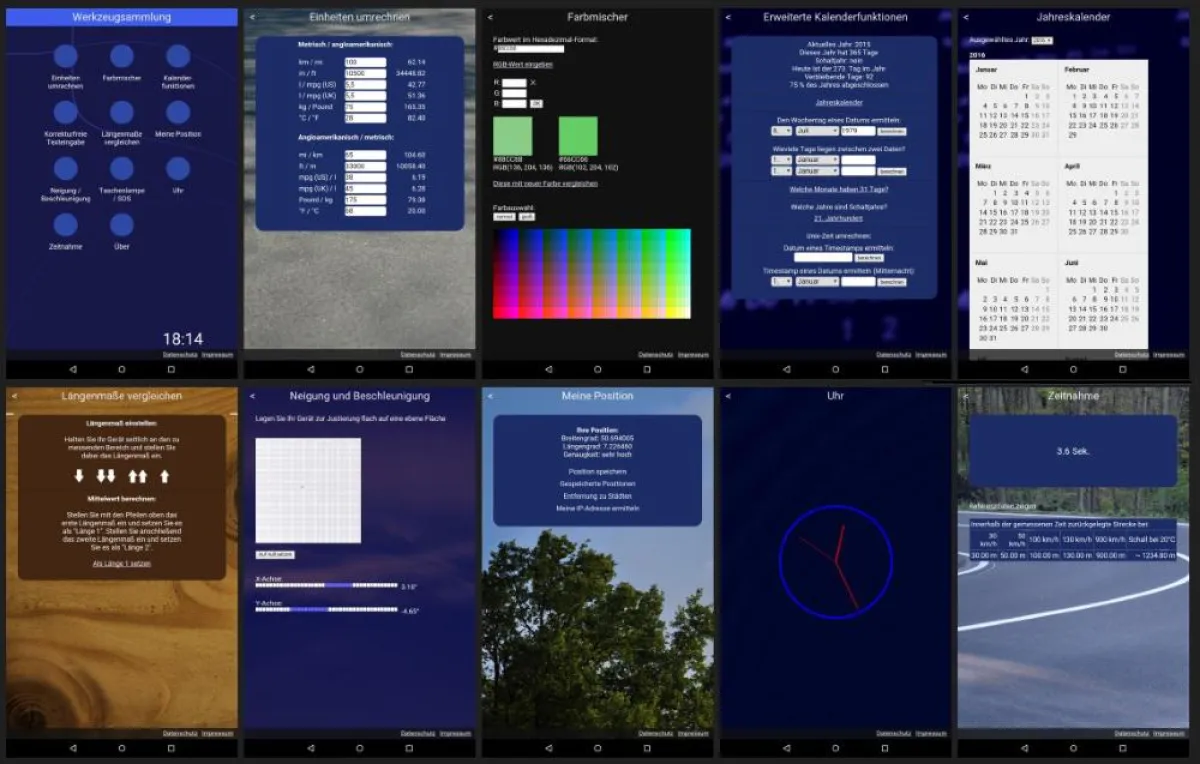Activate the normal Farbauswahl mode
Viewport: 1200px width, 764px height.
(x=504, y=216)
